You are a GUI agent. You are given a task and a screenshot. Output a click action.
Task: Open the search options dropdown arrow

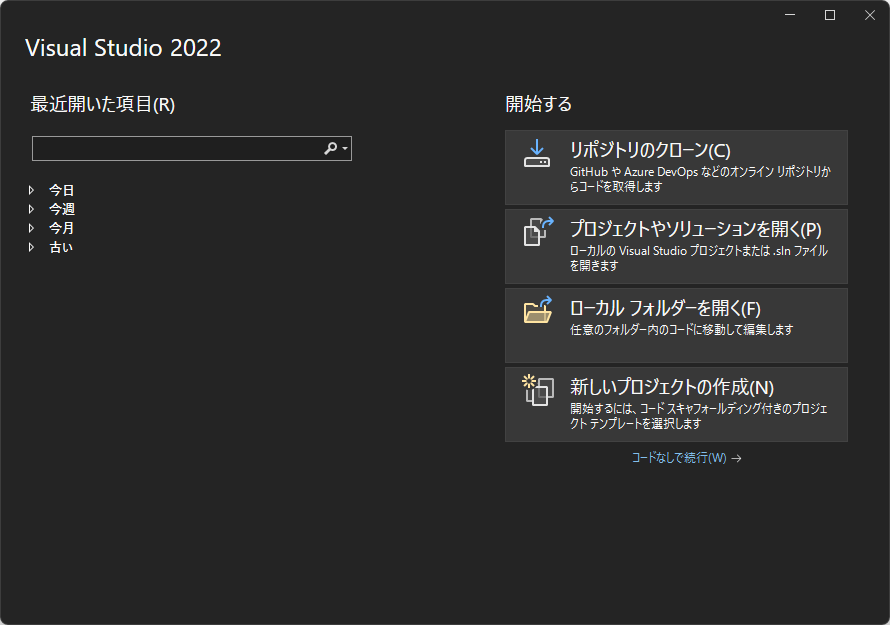(x=345, y=149)
